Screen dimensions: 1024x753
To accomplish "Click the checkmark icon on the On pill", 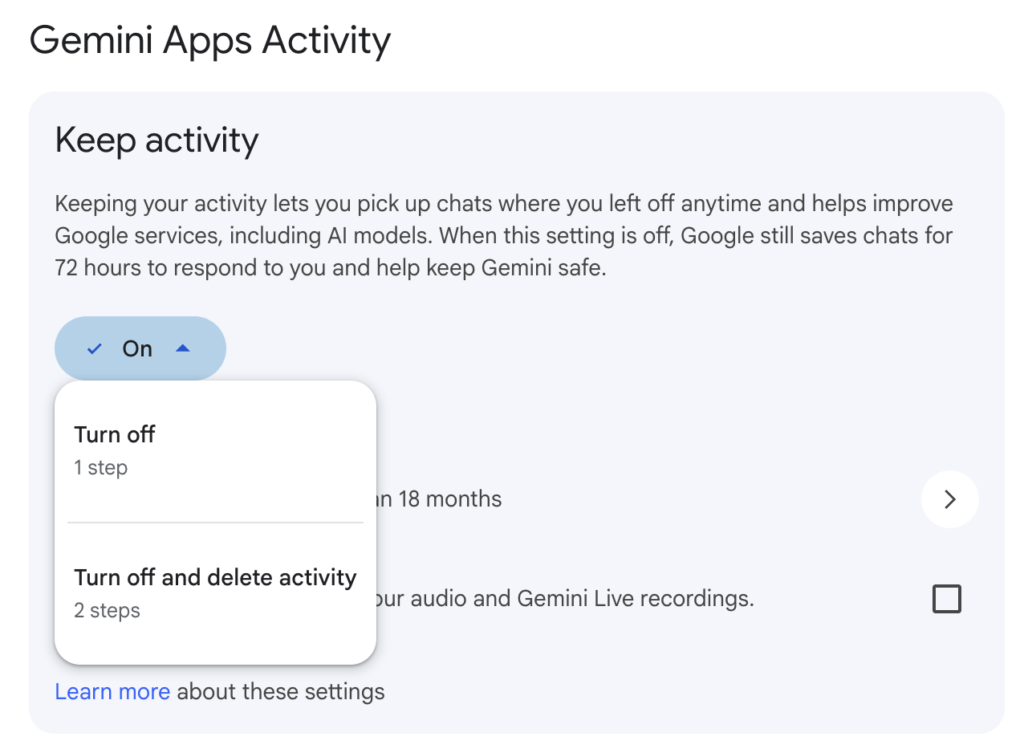I will [x=93, y=348].
